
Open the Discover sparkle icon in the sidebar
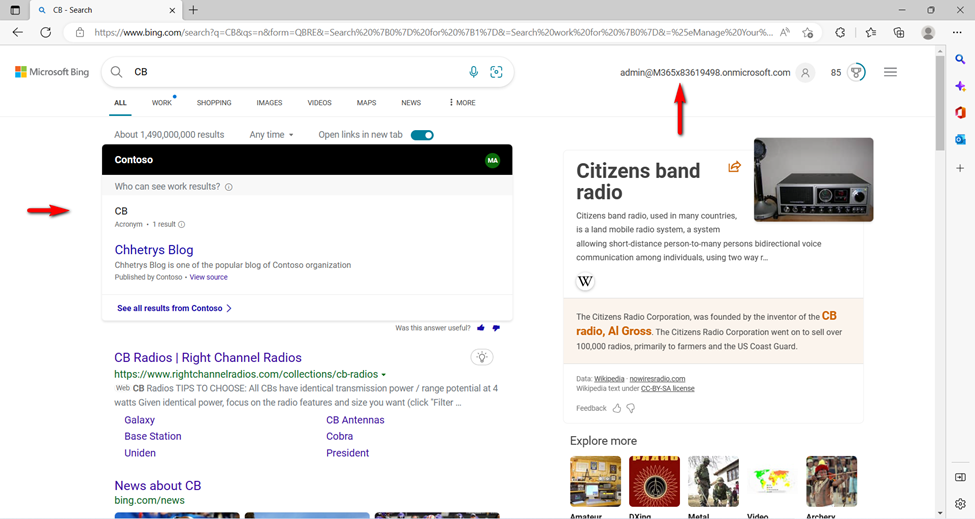coord(960,86)
